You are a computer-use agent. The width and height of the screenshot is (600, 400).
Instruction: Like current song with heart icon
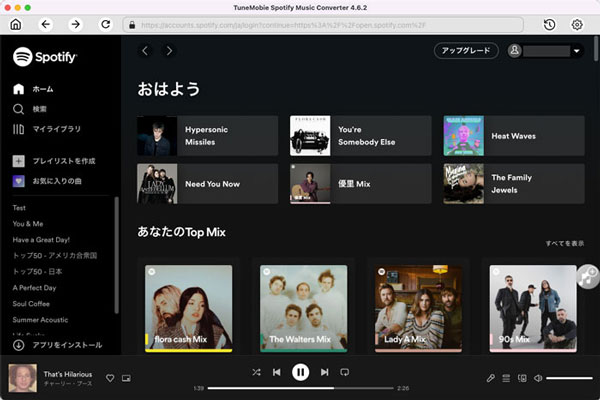click(110, 378)
